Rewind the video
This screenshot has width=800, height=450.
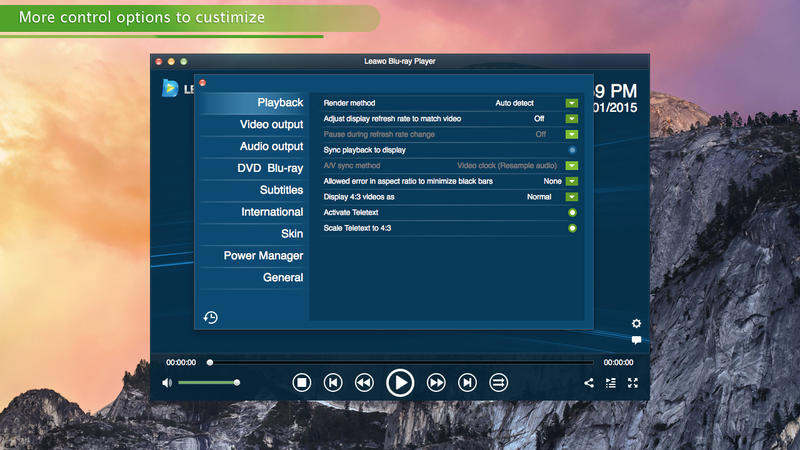(364, 382)
